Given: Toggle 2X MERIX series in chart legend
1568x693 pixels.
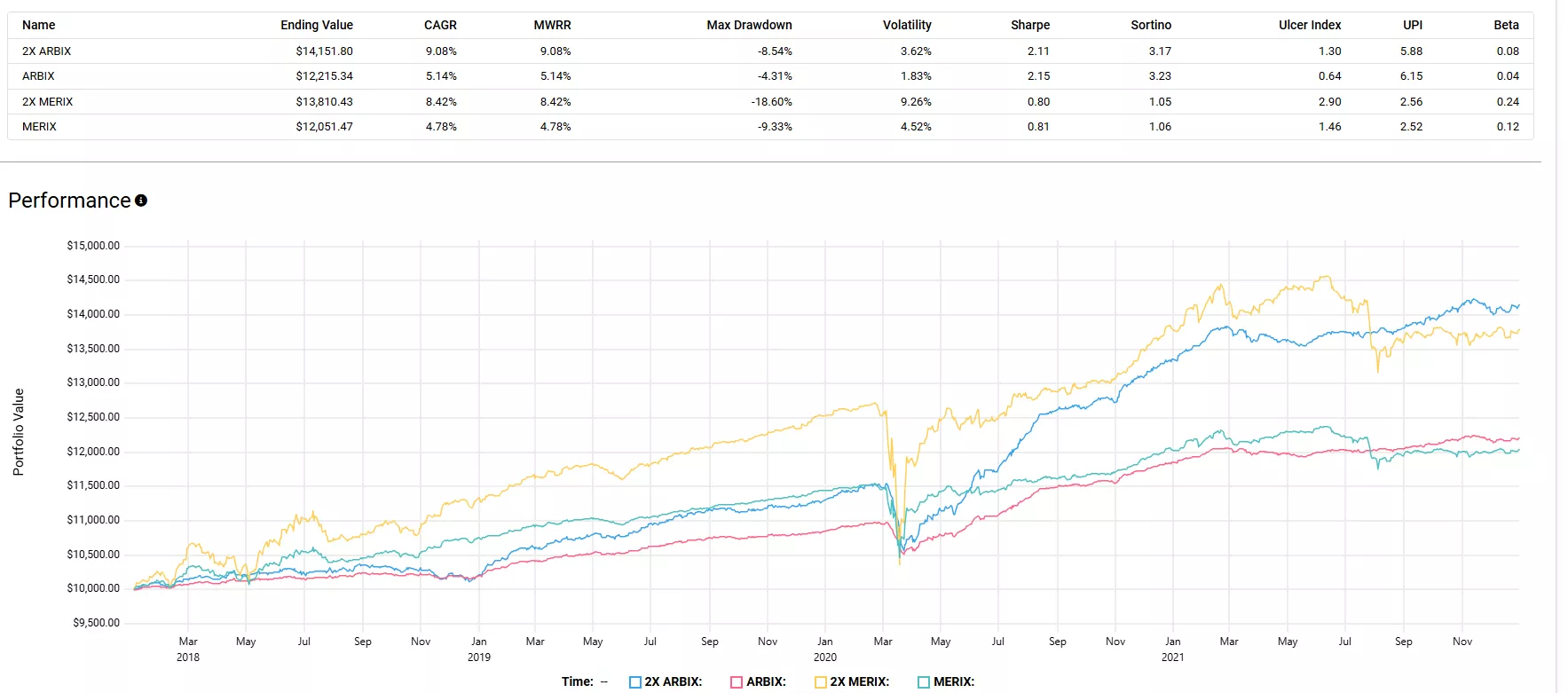Looking at the screenshot, I should click(x=858, y=682).
